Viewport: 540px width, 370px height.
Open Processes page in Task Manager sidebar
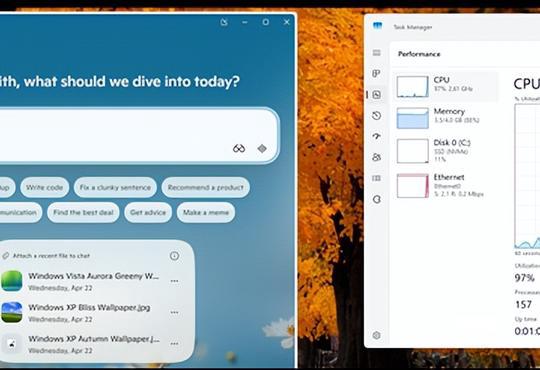[x=376, y=73]
